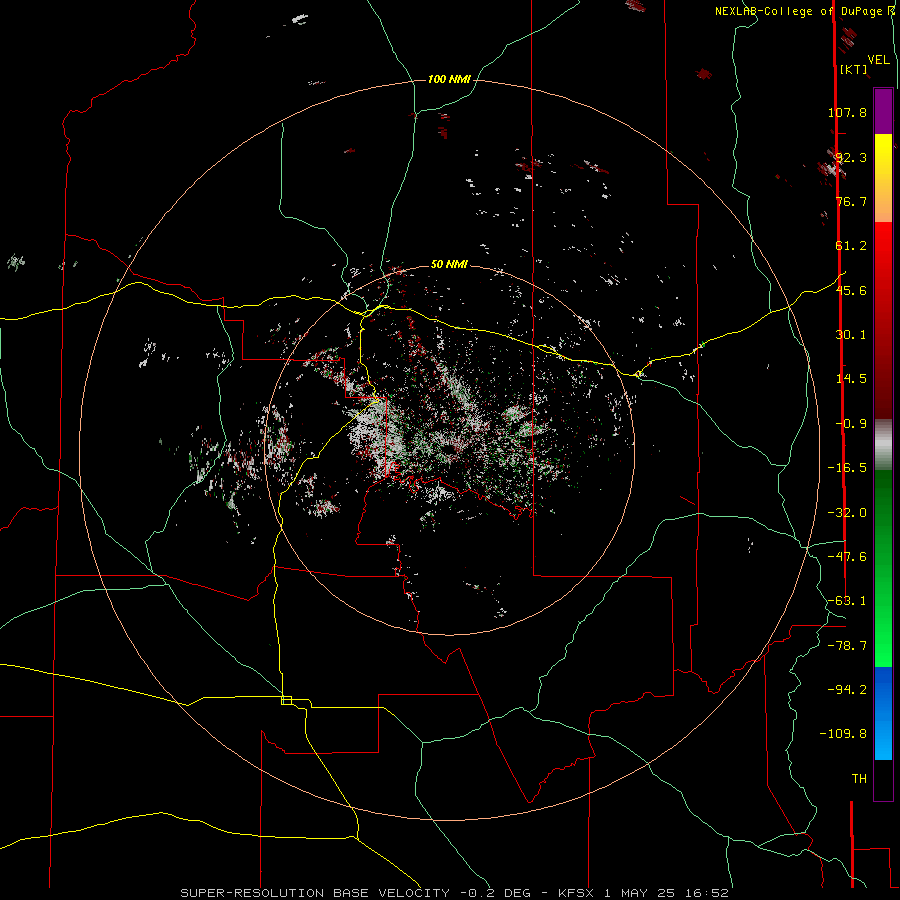This screenshot has width=900, height=900.
Task: Select the -0.9 legend value
Action: (x=851, y=424)
